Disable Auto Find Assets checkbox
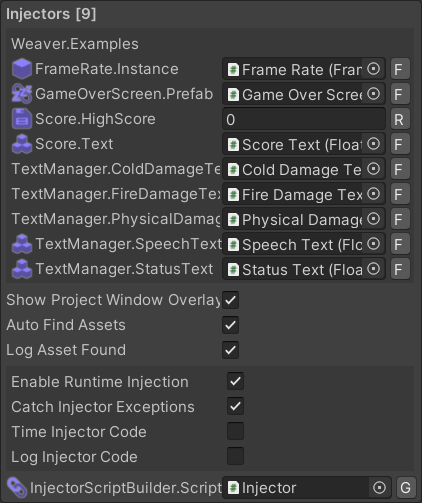This screenshot has width=422, height=503. (230, 325)
